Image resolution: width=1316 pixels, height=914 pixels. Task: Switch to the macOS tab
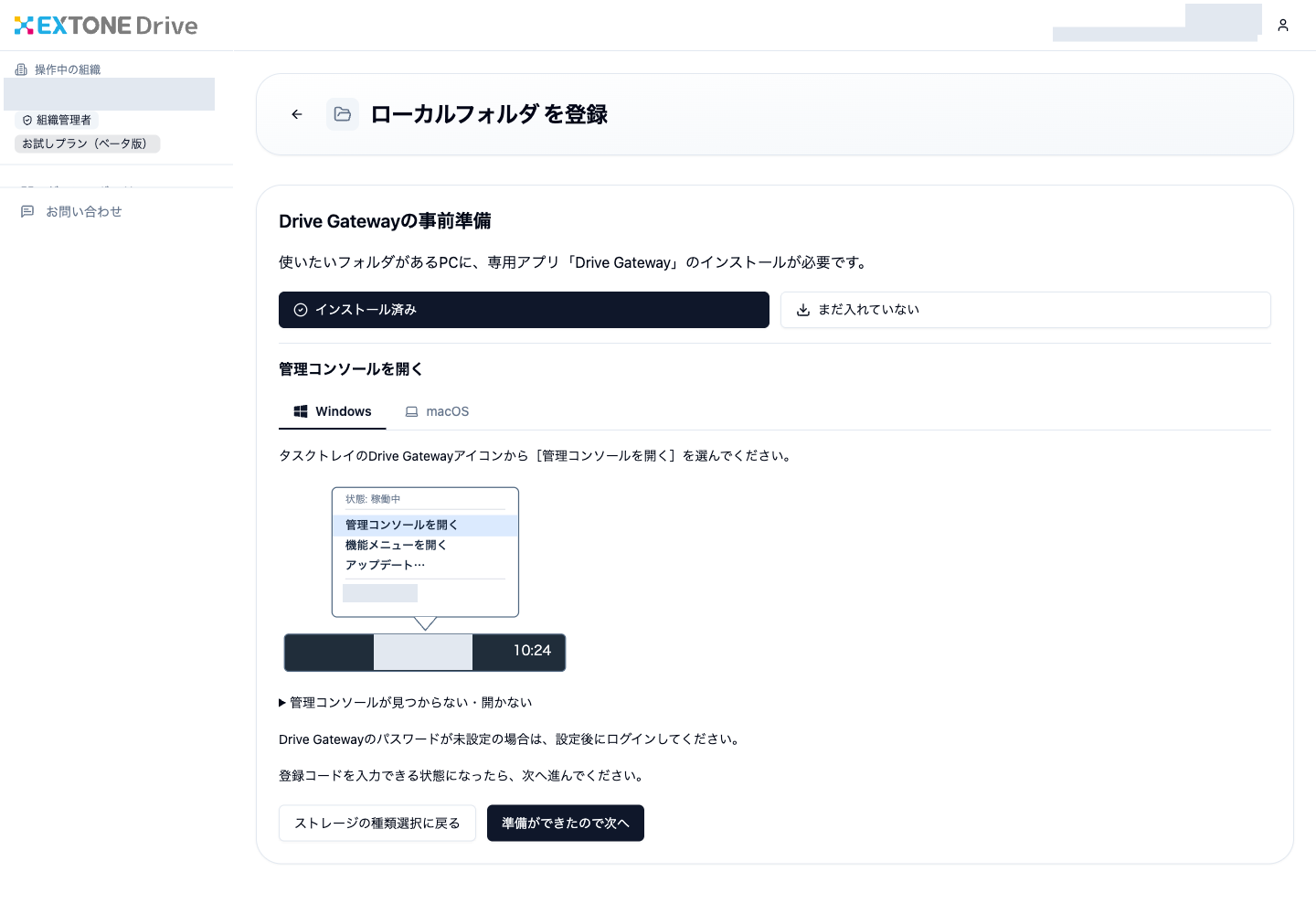pos(437,411)
